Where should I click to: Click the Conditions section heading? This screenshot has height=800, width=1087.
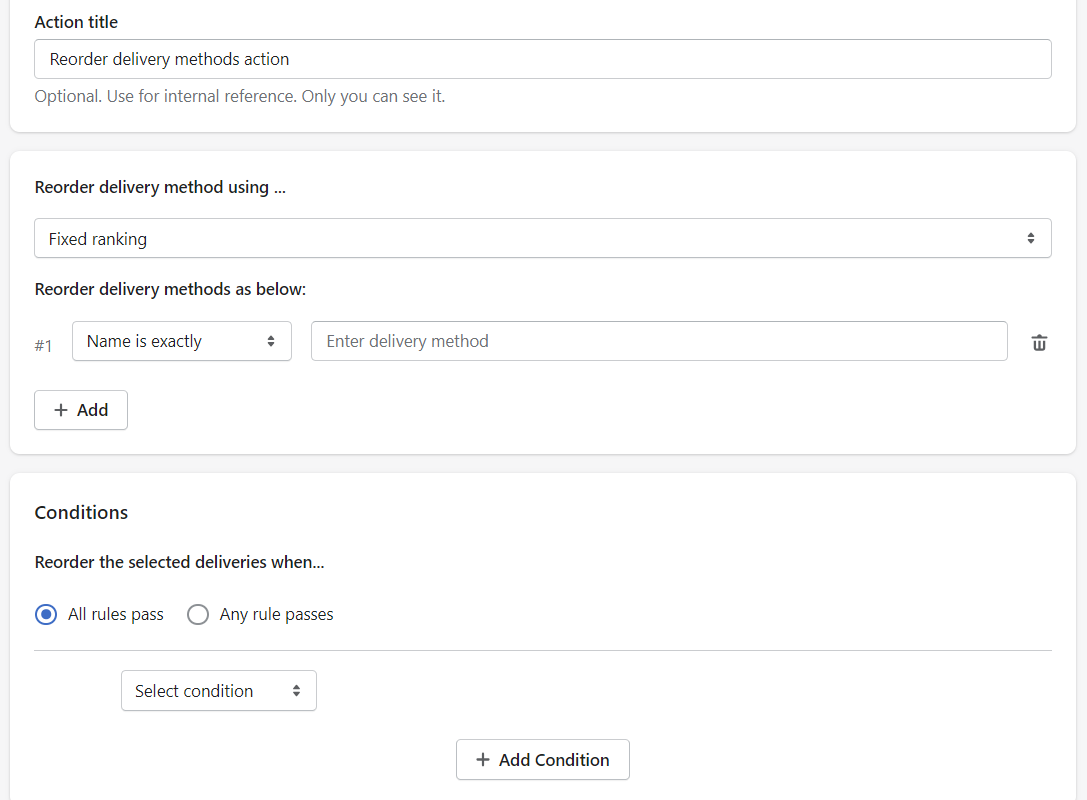81,512
